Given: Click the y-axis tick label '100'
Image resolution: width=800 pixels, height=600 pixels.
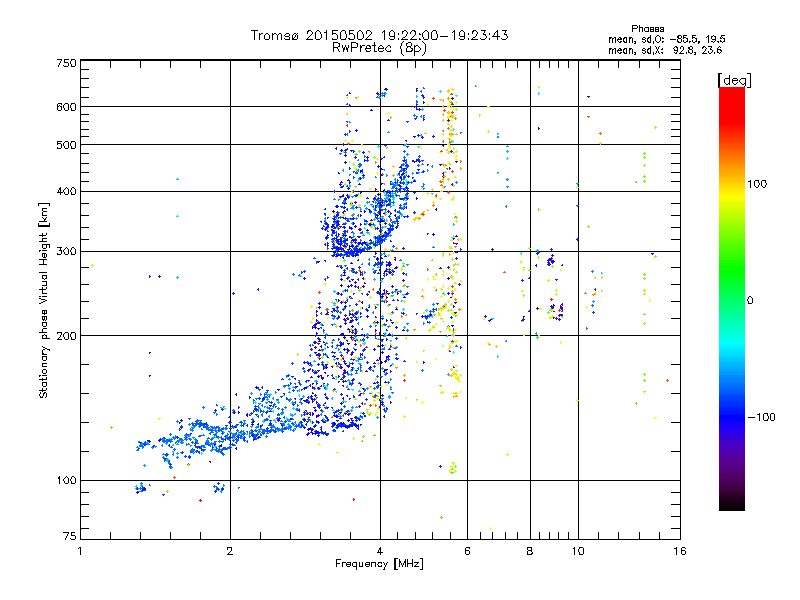Looking at the screenshot, I should tap(66, 481).
